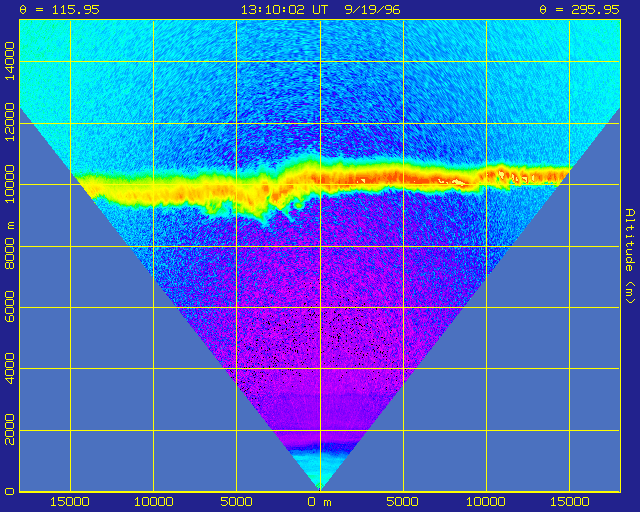Click the vertical Altitude (m) axis title
The height and width of the screenshot is (512, 640).
[x=631, y=256]
